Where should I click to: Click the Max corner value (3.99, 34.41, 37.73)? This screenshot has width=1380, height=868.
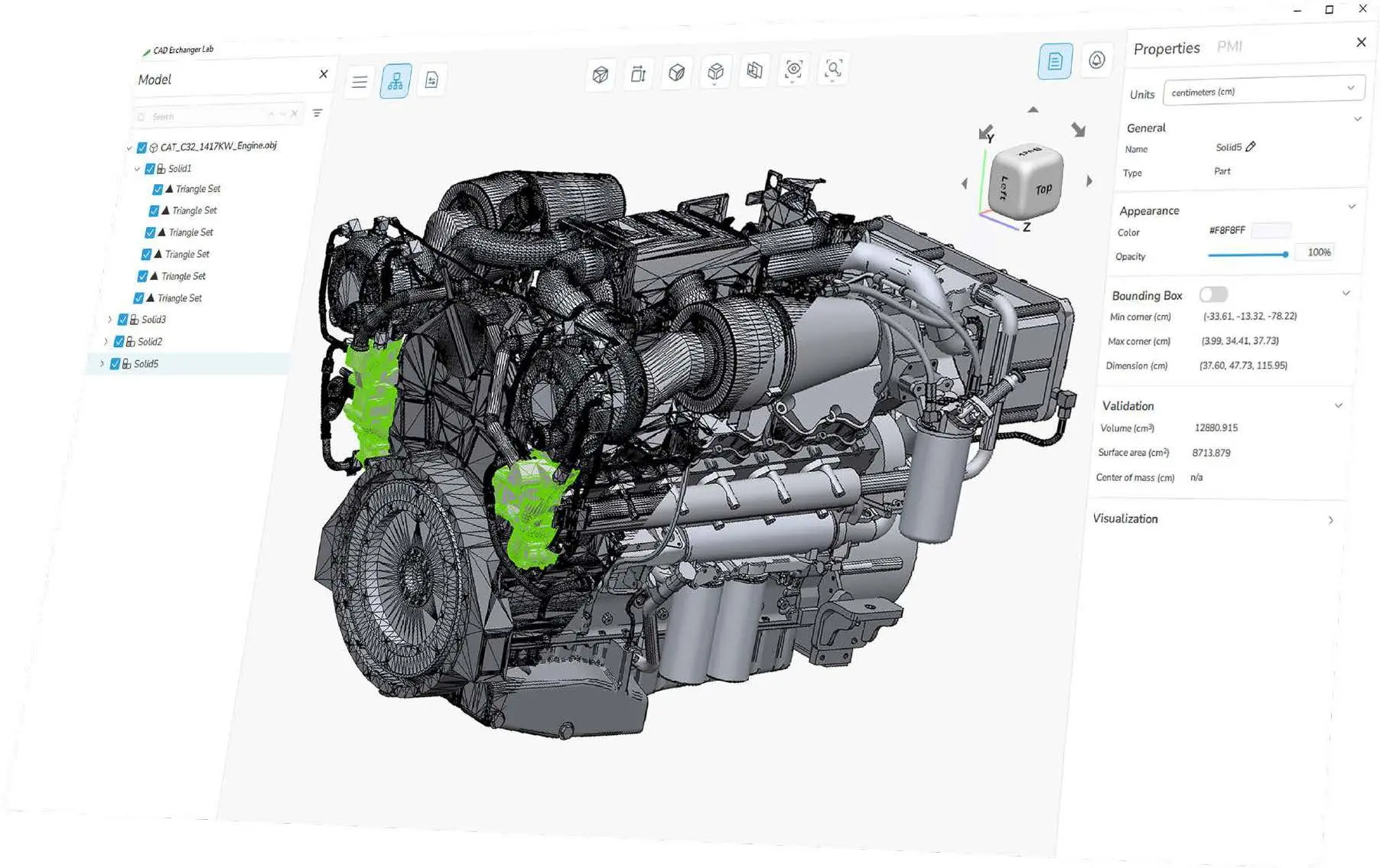(x=1240, y=341)
